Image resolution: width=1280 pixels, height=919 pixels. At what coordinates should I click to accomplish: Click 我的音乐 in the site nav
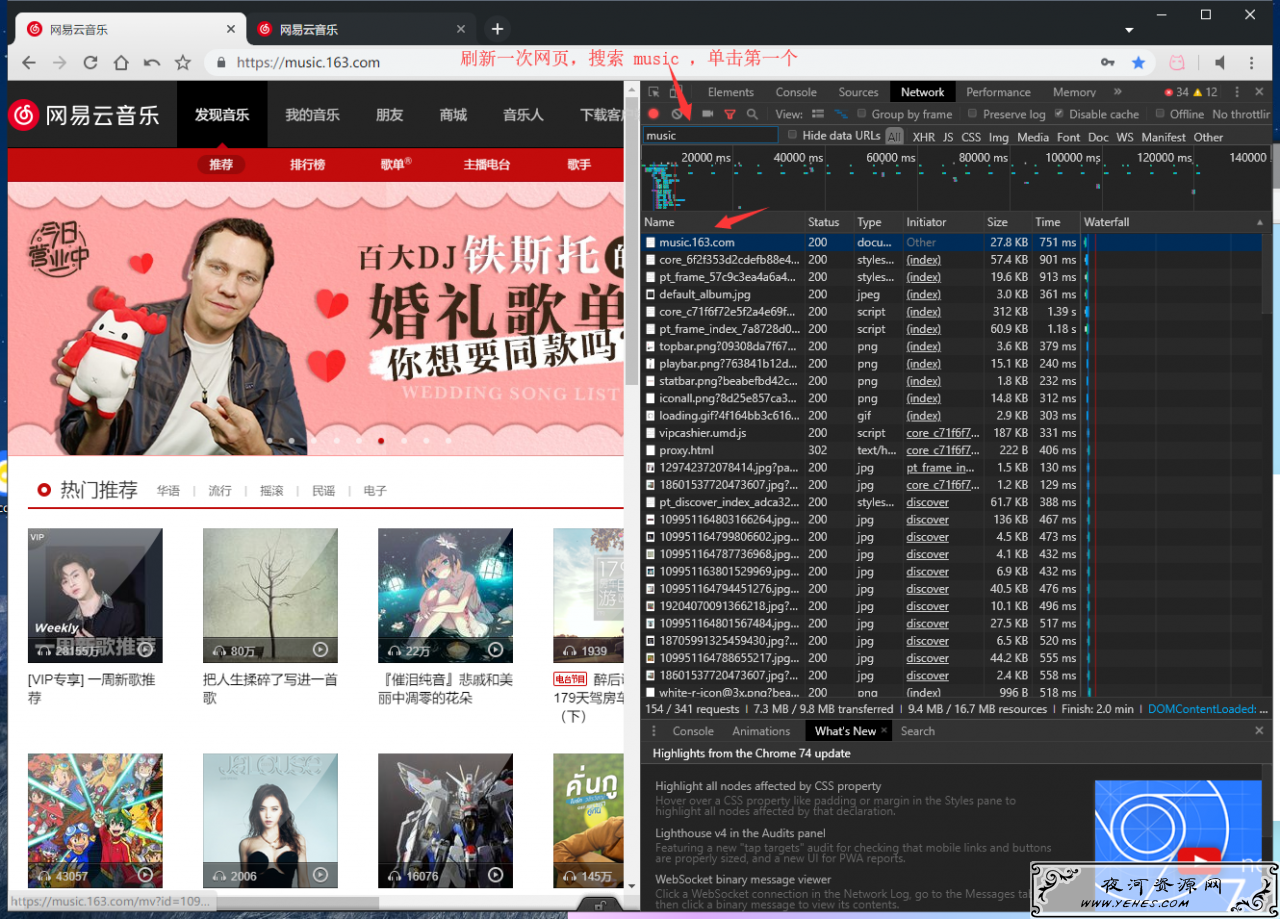(x=312, y=115)
